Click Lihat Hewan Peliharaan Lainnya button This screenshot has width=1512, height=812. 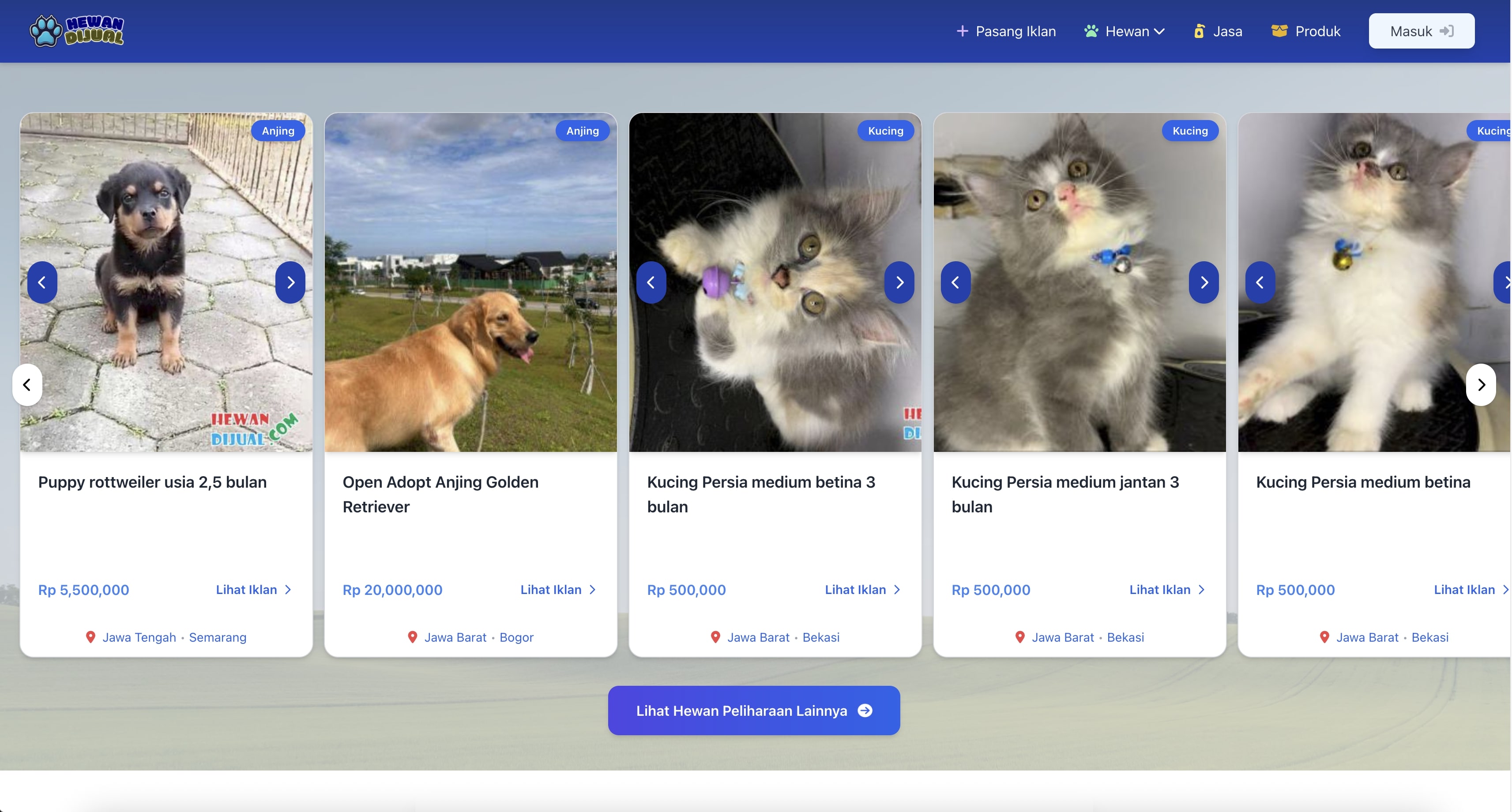pos(754,710)
